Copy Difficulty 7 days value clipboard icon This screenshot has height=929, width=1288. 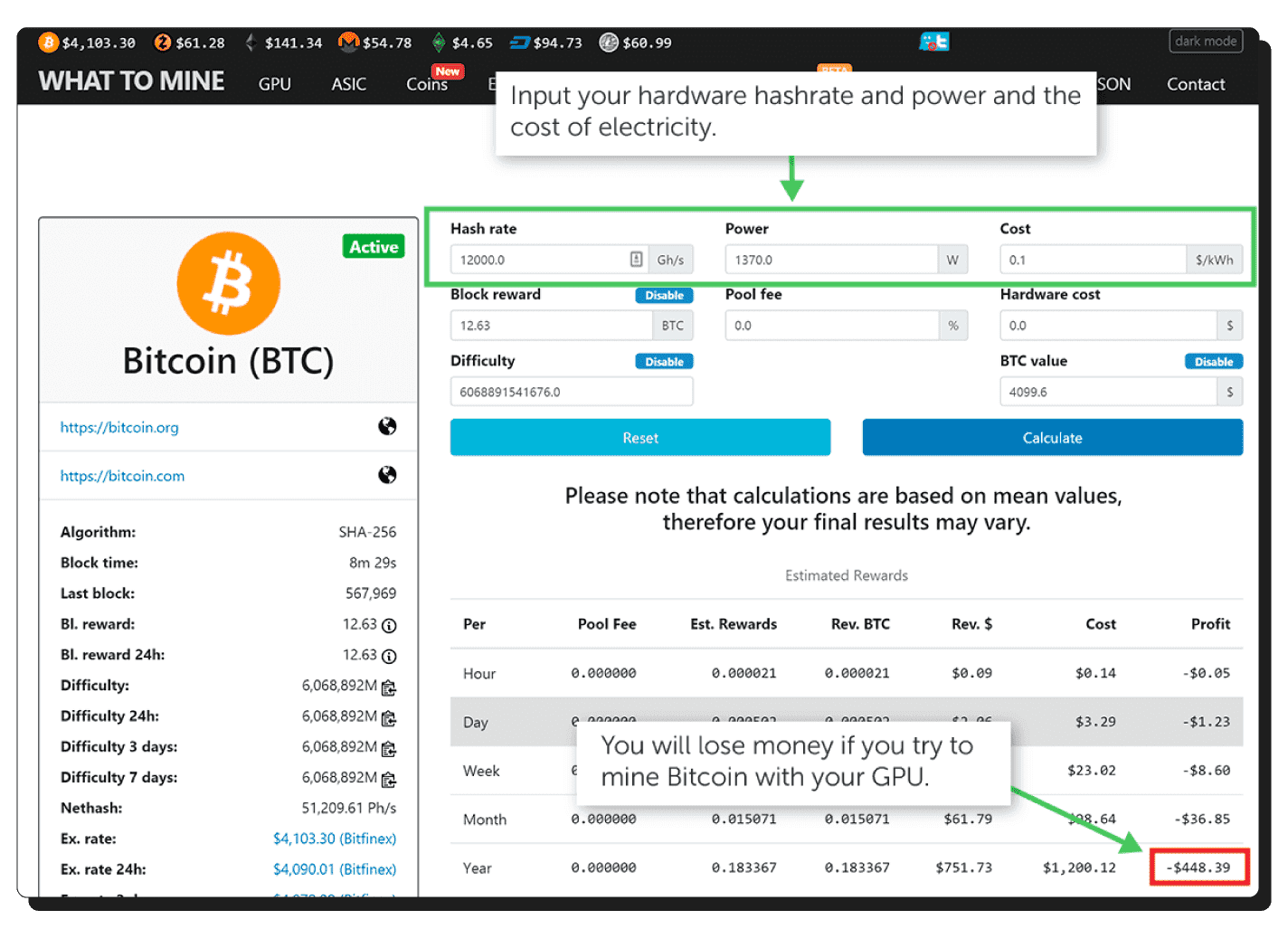[389, 780]
